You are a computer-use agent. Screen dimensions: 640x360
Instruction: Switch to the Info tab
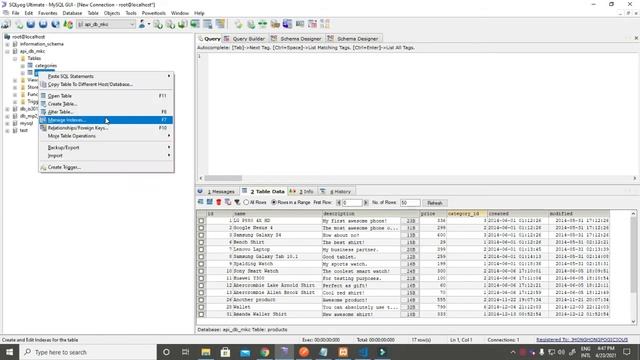pyautogui.click(x=302, y=191)
